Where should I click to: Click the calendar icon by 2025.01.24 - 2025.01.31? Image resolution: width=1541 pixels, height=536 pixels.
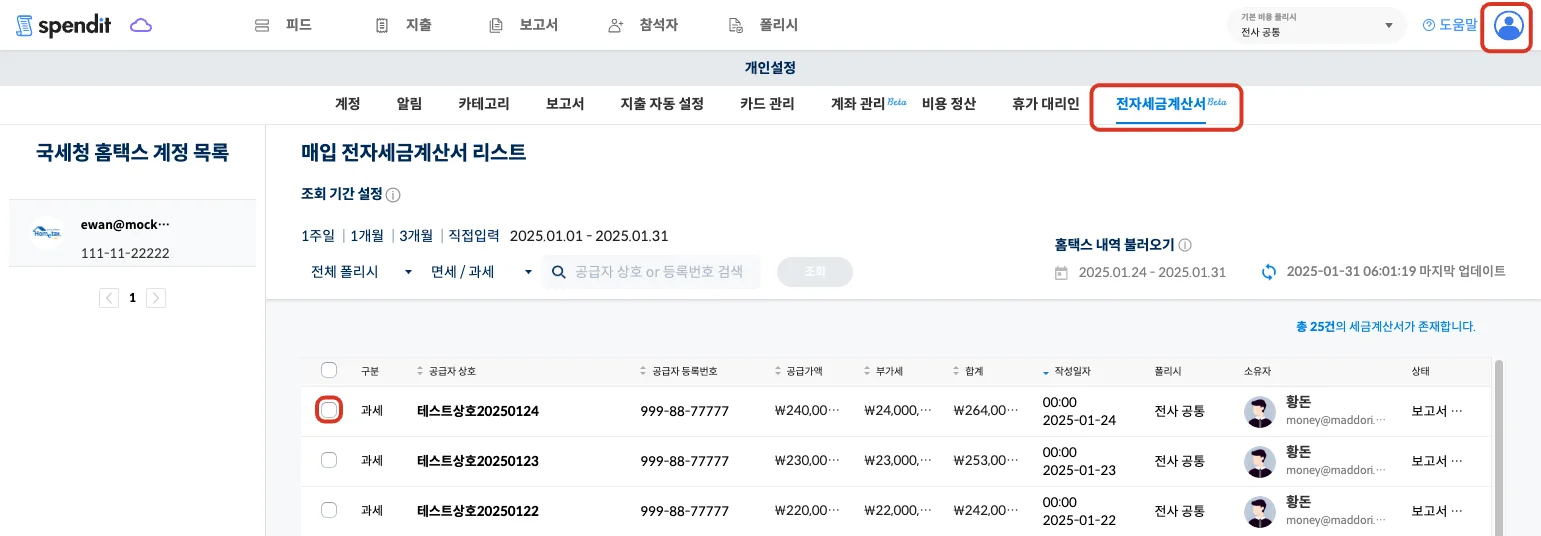(1062, 272)
